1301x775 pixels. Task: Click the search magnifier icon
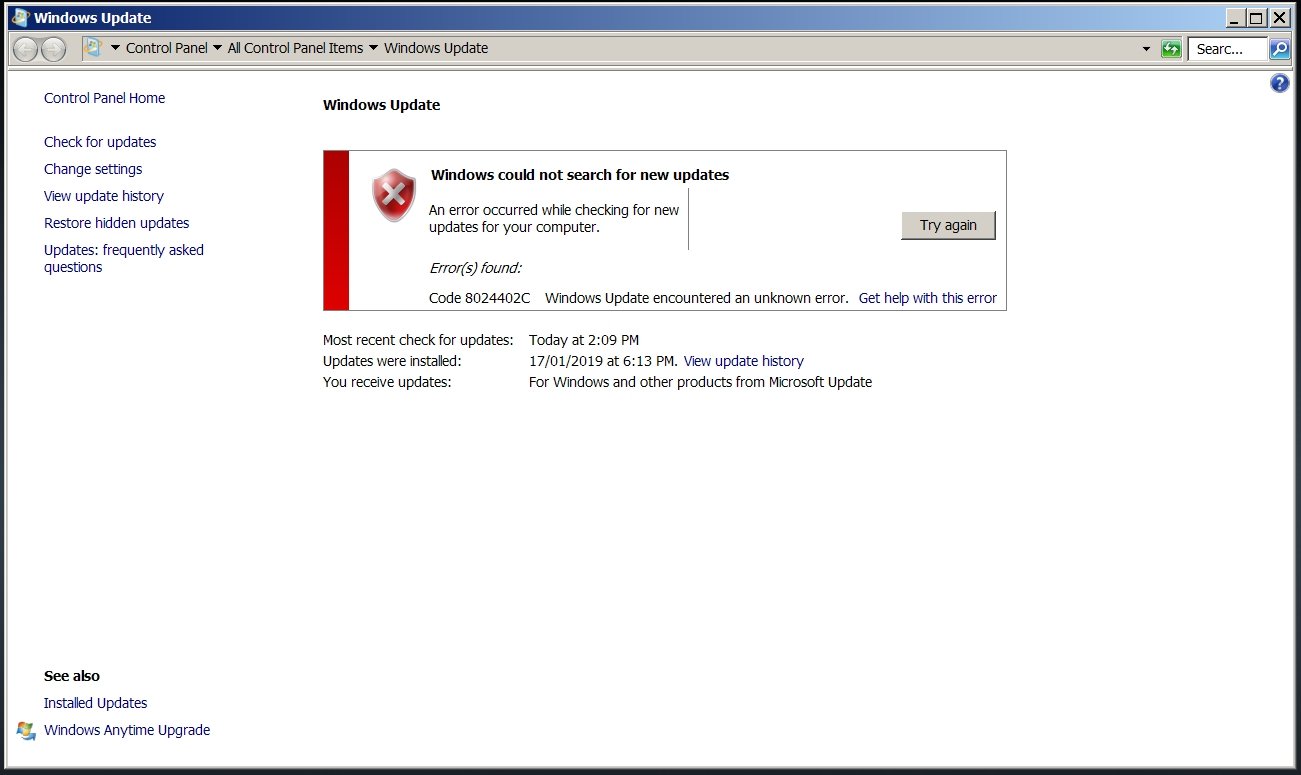[x=1280, y=49]
